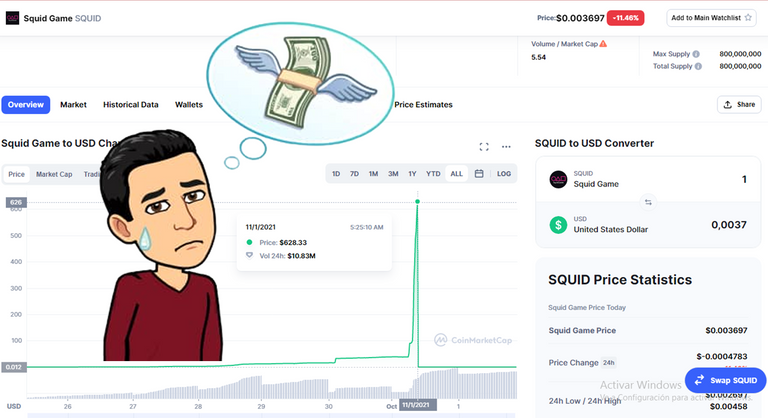Open the Historical Data tab

pyautogui.click(x=131, y=104)
